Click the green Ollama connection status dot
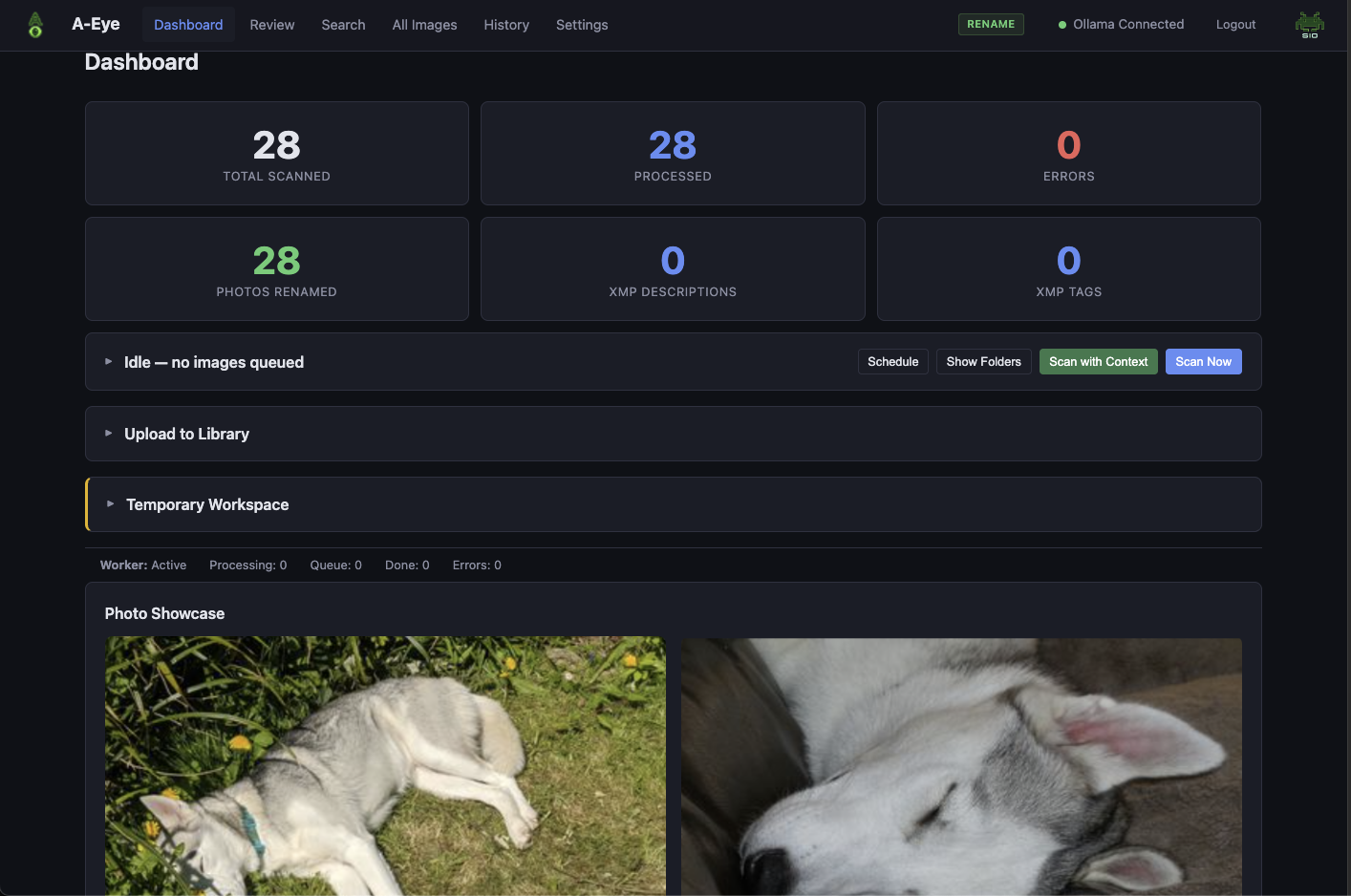The image size is (1351, 896). 1062,25
